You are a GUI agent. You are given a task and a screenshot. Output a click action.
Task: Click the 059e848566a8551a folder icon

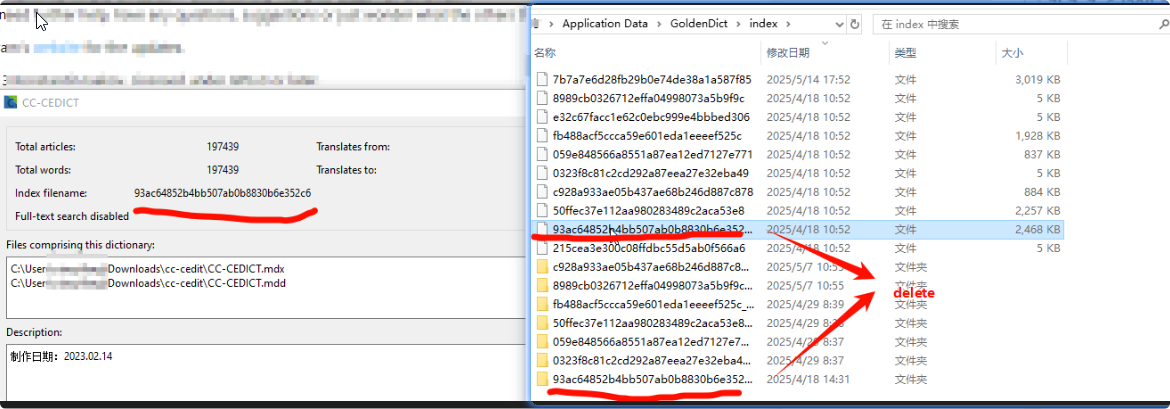542,342
